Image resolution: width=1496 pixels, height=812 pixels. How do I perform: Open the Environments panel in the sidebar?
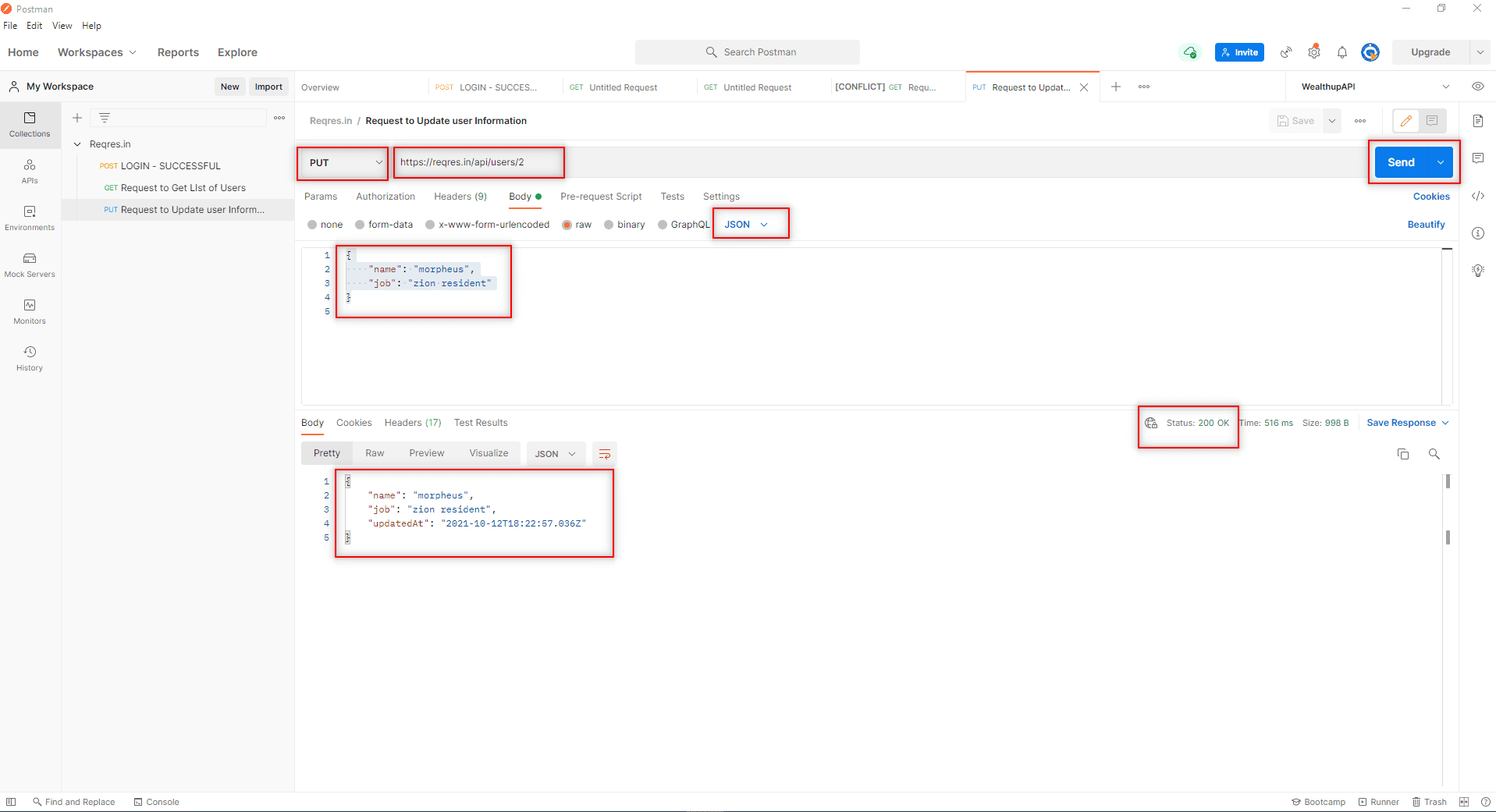click(x=29, y=218)
